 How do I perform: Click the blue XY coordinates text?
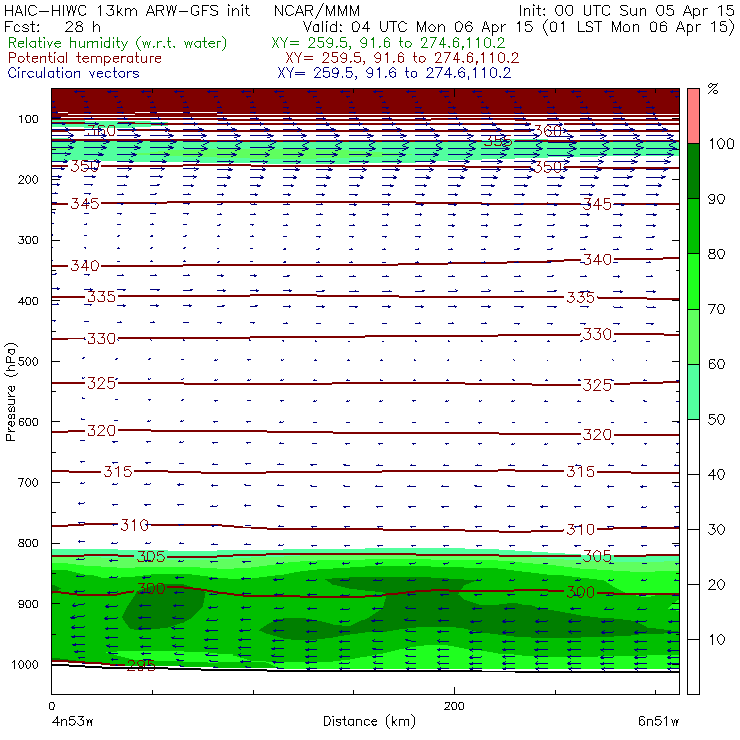point(394,73)
